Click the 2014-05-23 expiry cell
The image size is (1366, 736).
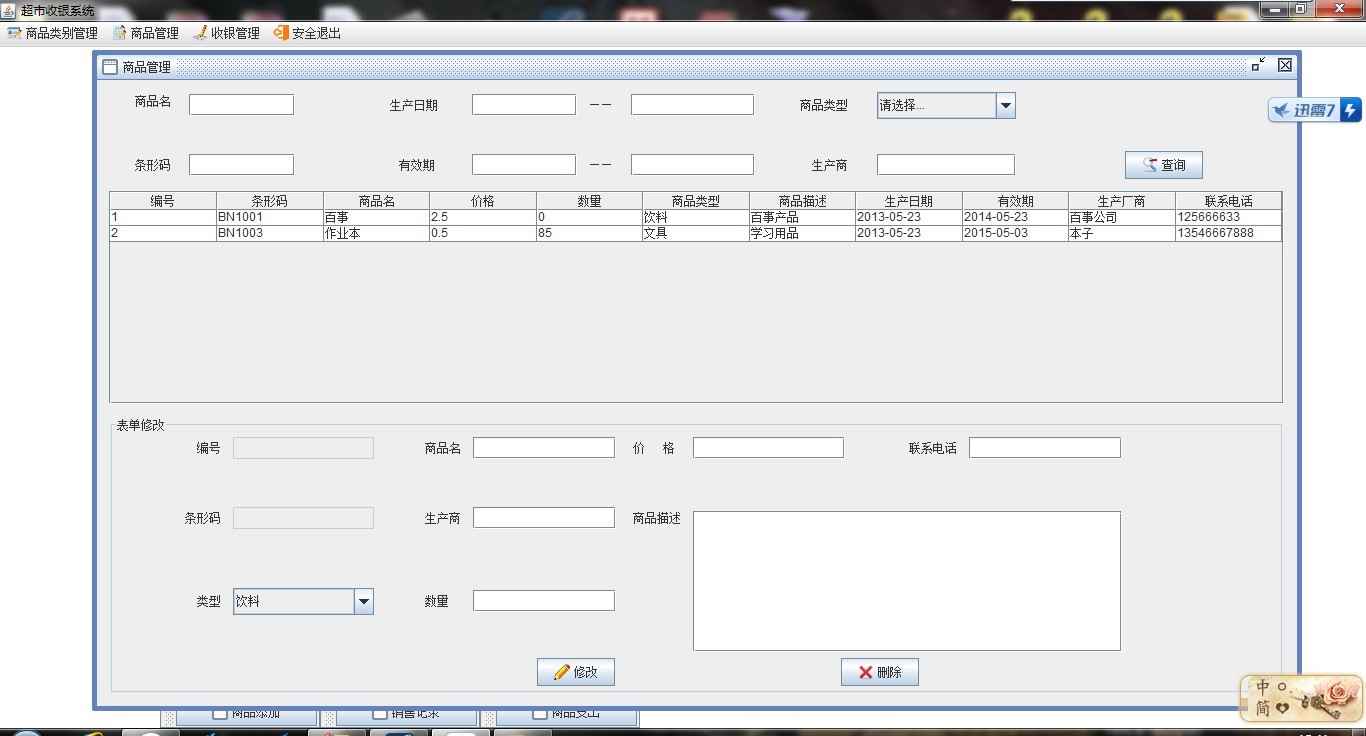coord(1015,217)
